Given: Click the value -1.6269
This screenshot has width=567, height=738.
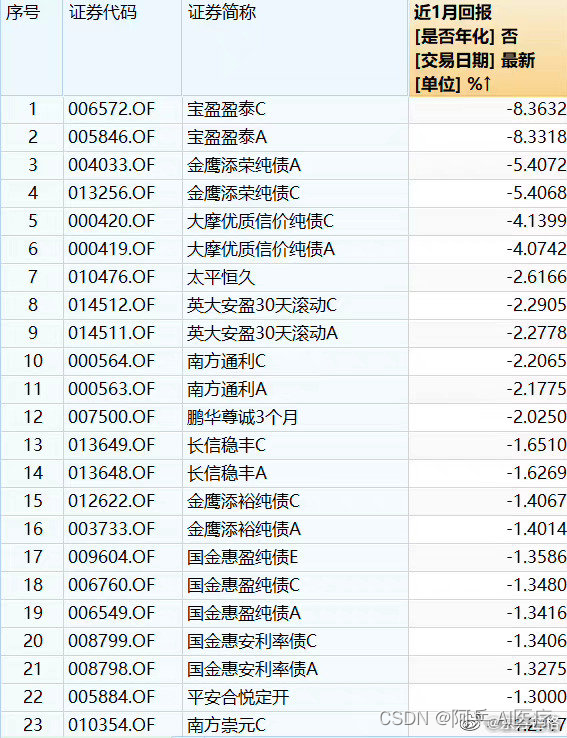Looking at the screenshot, I should click(x=536, y=473).
